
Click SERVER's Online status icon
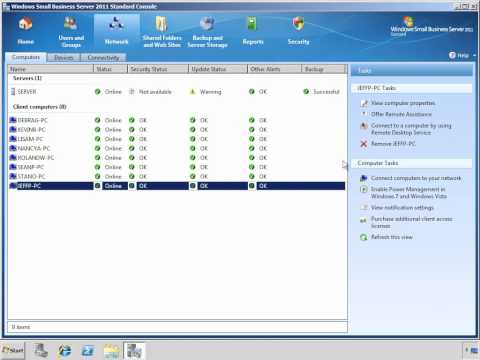tap(97, 91)
